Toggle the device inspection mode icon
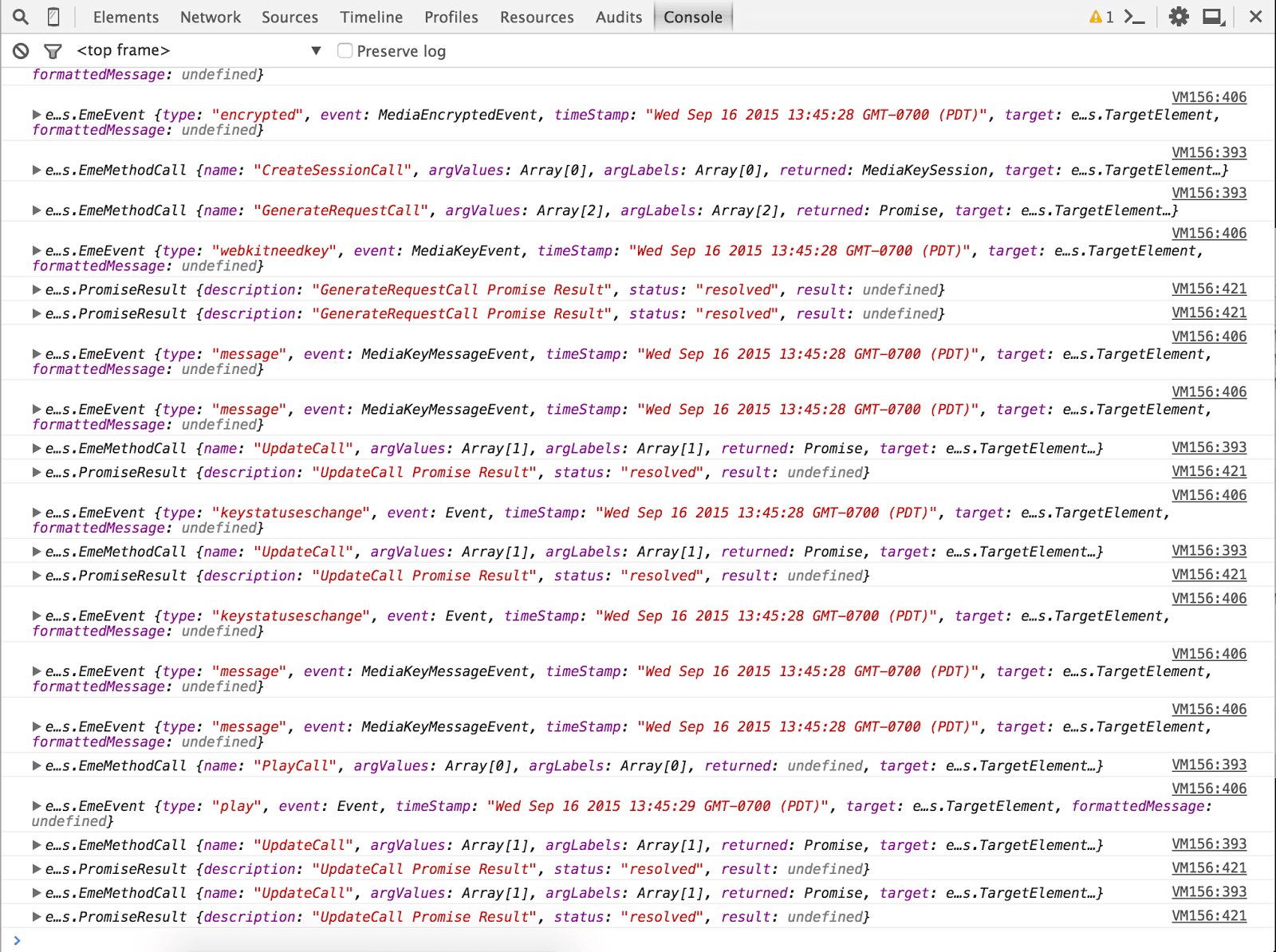This screenshot has height=952, width=1276. point(53,16)
